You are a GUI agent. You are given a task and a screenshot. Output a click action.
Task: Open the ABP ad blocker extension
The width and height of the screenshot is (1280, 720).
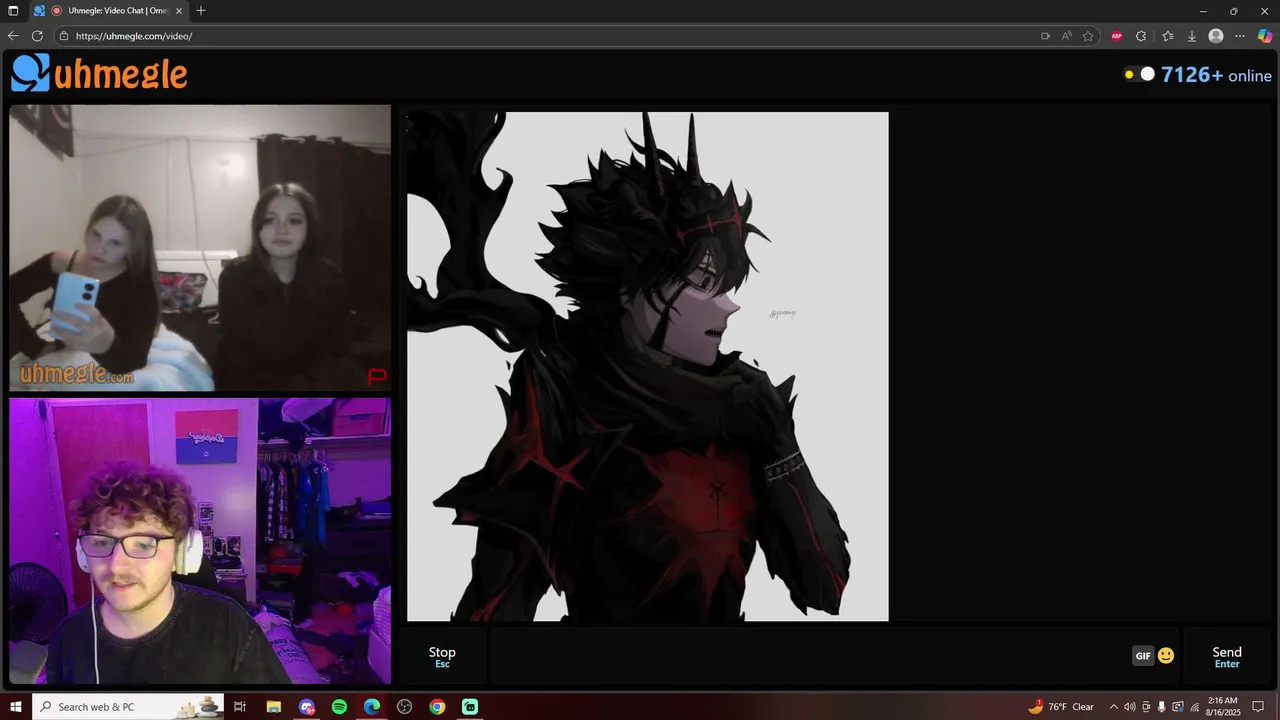click(x=1117, y=36)
